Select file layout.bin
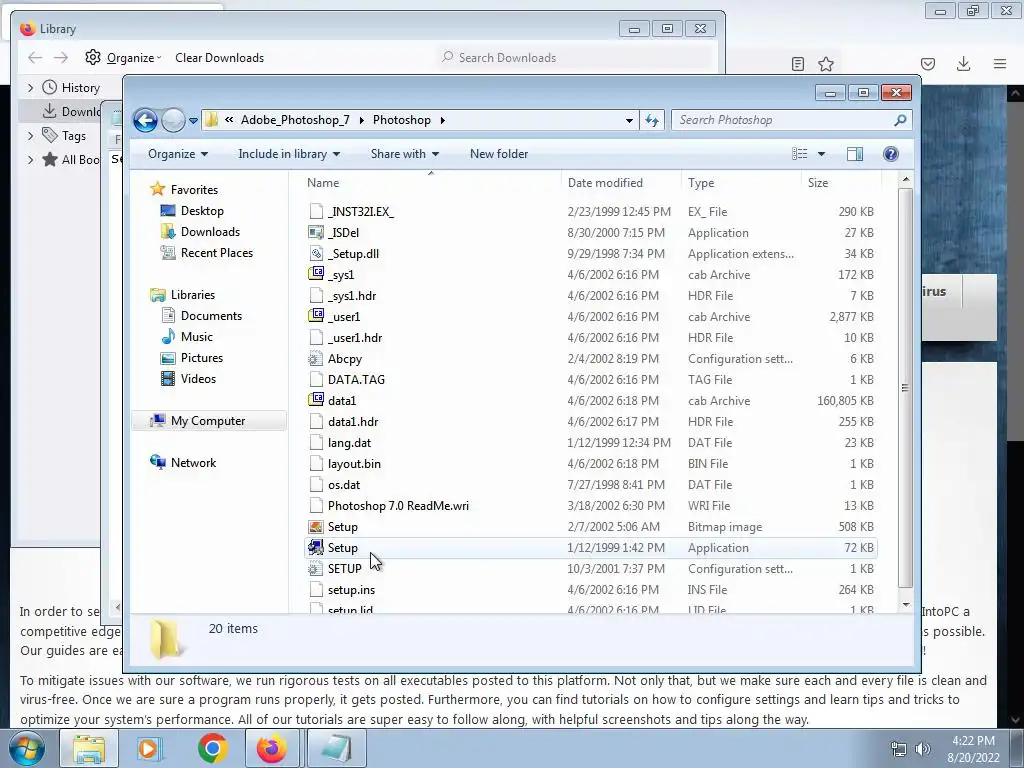The width and height of the screenshot is (1024, 768). pyautogui.click(x=354, y=464)
